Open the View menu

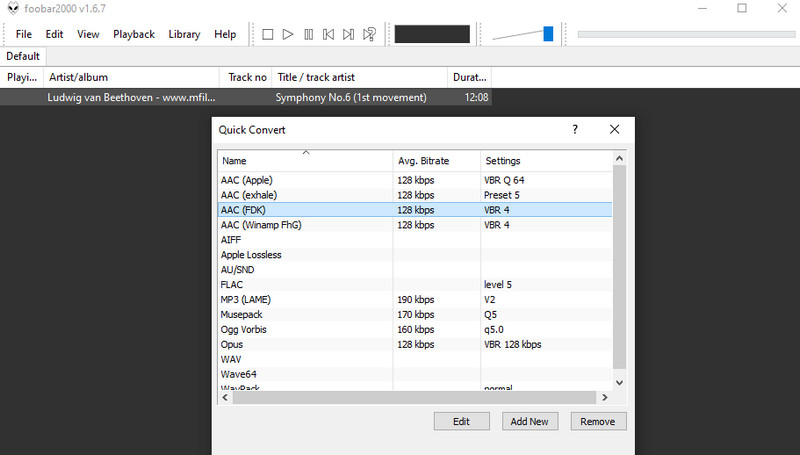coord(88,34)
